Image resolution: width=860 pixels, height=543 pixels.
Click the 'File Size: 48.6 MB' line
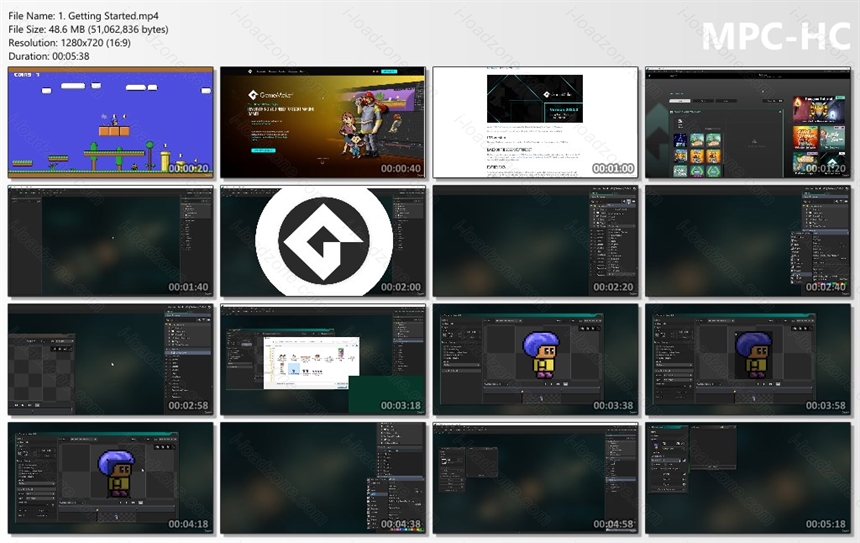(88, 29)
